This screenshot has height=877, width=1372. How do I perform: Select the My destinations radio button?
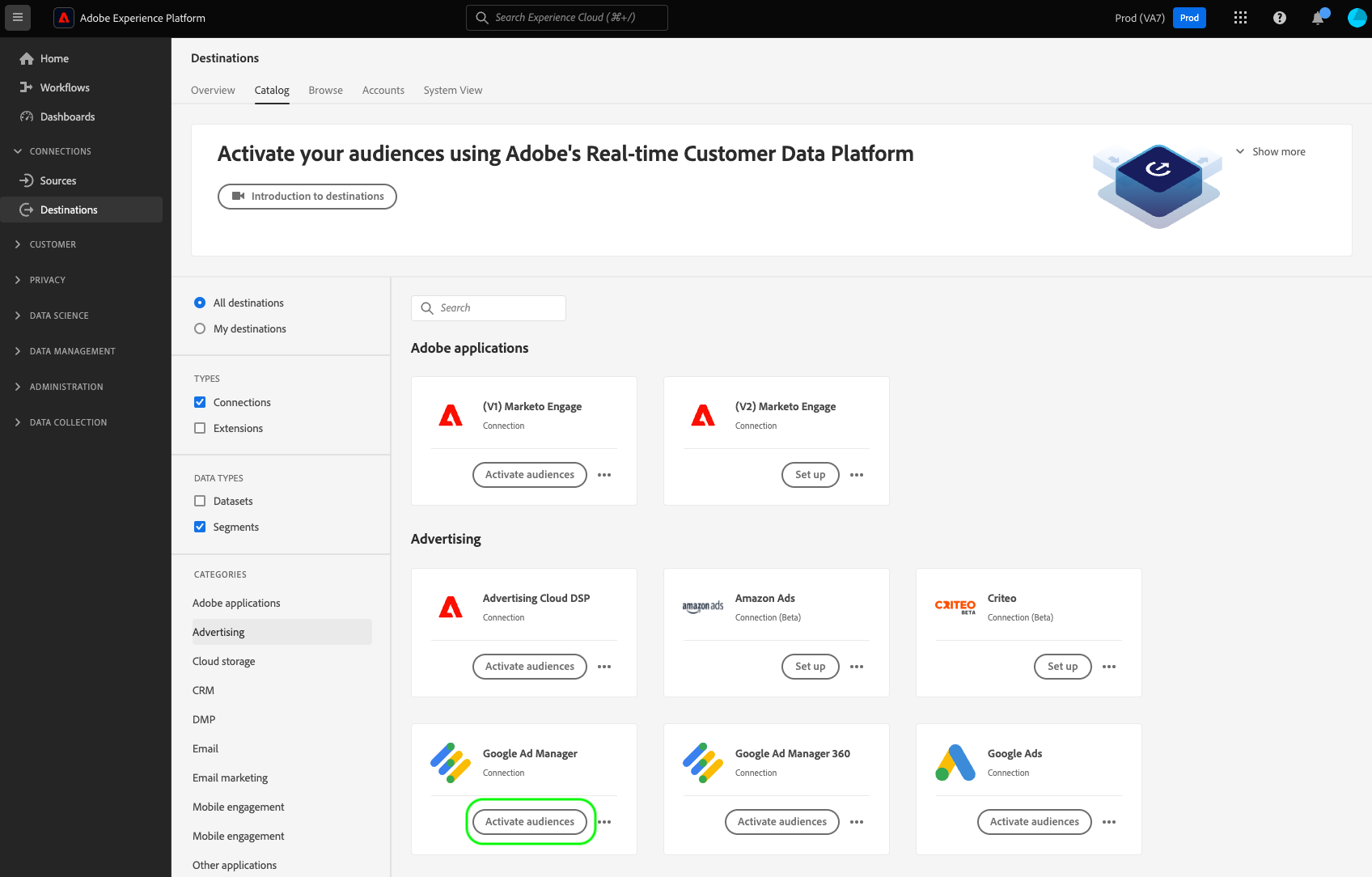point(200,328)
